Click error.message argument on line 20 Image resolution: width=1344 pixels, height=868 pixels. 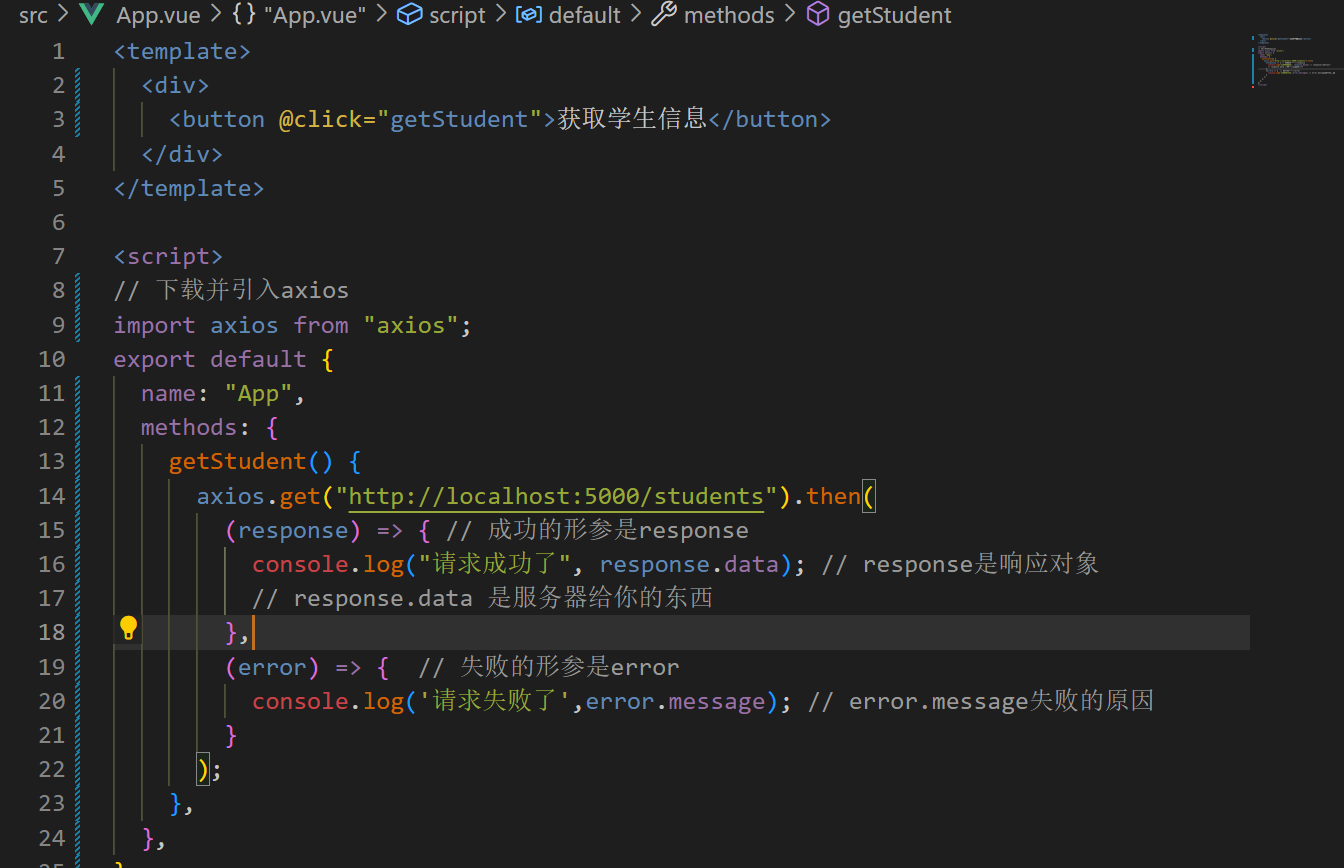(675, 701)
